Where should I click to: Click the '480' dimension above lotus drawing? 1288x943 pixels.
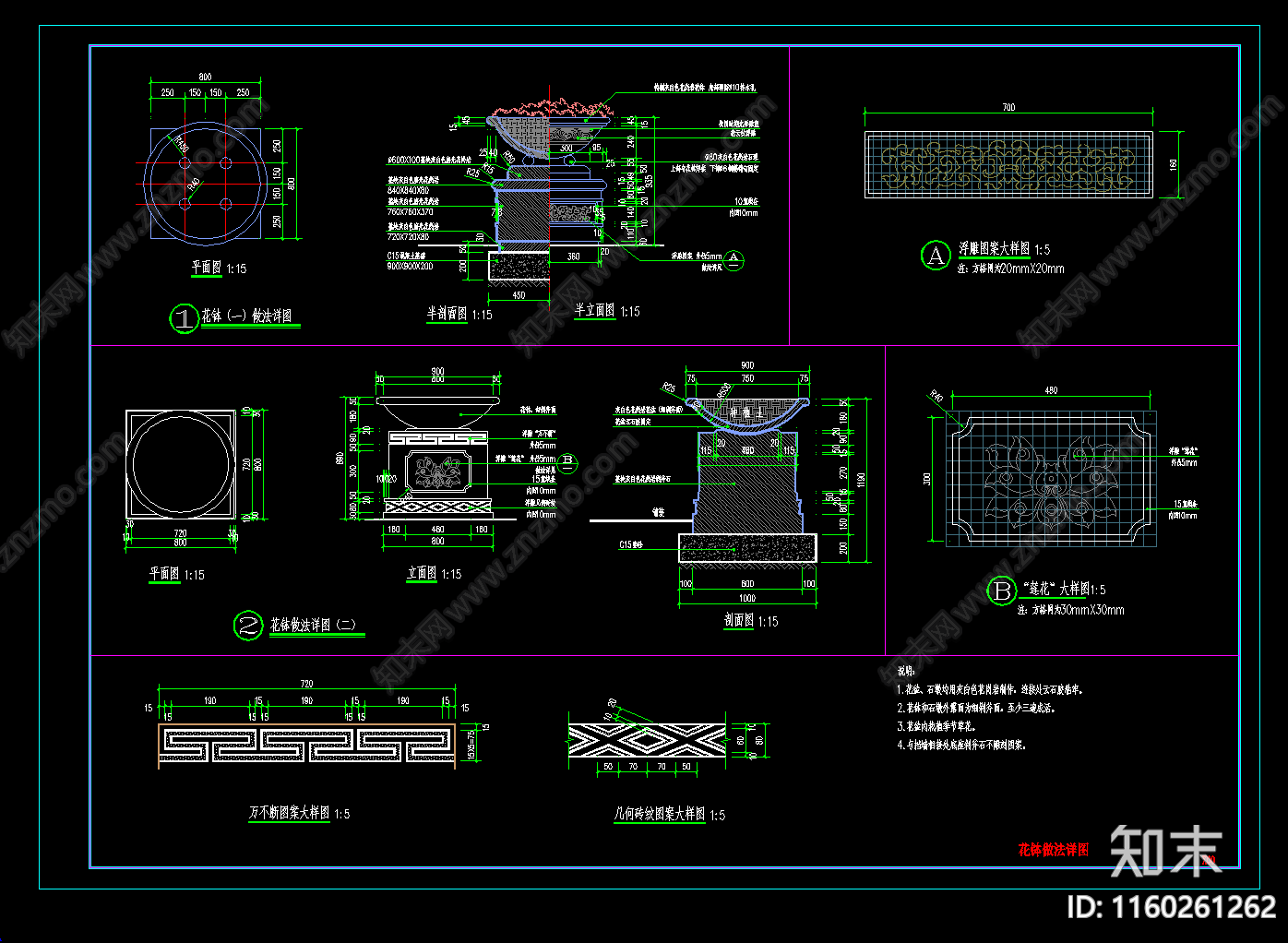[x=1051, y=391]
